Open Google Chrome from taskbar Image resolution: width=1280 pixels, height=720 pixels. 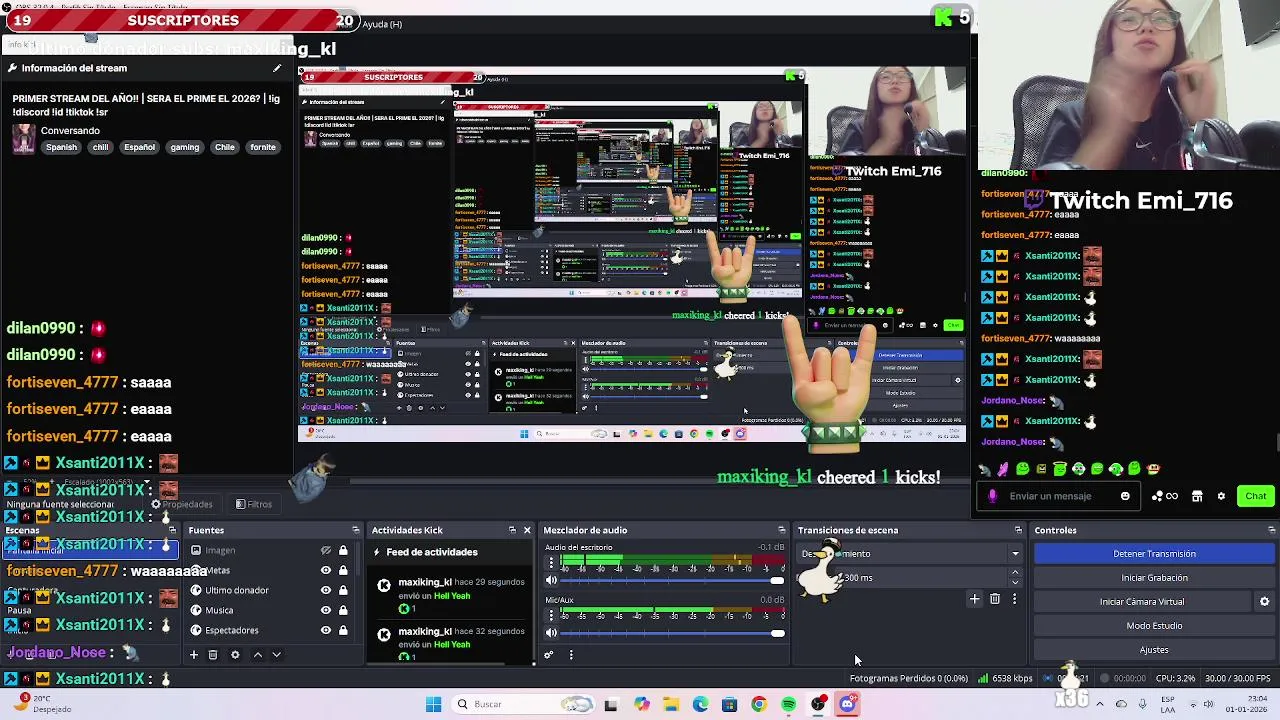point(759,704)
